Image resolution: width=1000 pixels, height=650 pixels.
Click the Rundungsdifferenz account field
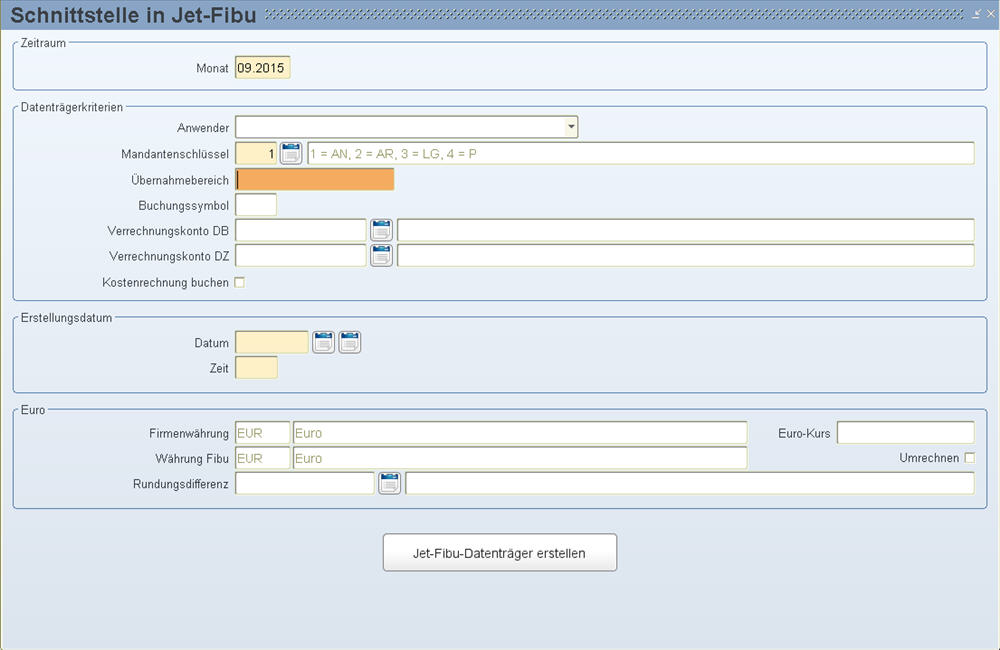[305, 484]
